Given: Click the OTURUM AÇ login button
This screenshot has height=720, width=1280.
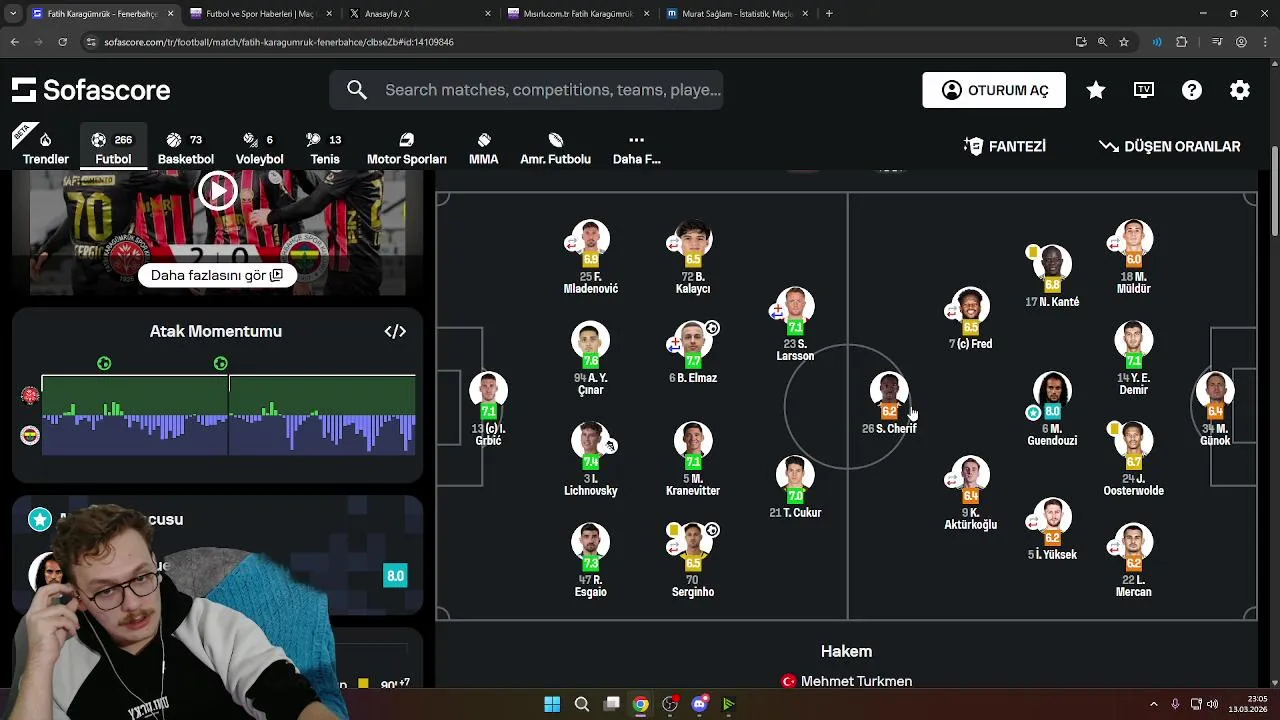Looking at the screenshot, I should [x=994, y=90].
